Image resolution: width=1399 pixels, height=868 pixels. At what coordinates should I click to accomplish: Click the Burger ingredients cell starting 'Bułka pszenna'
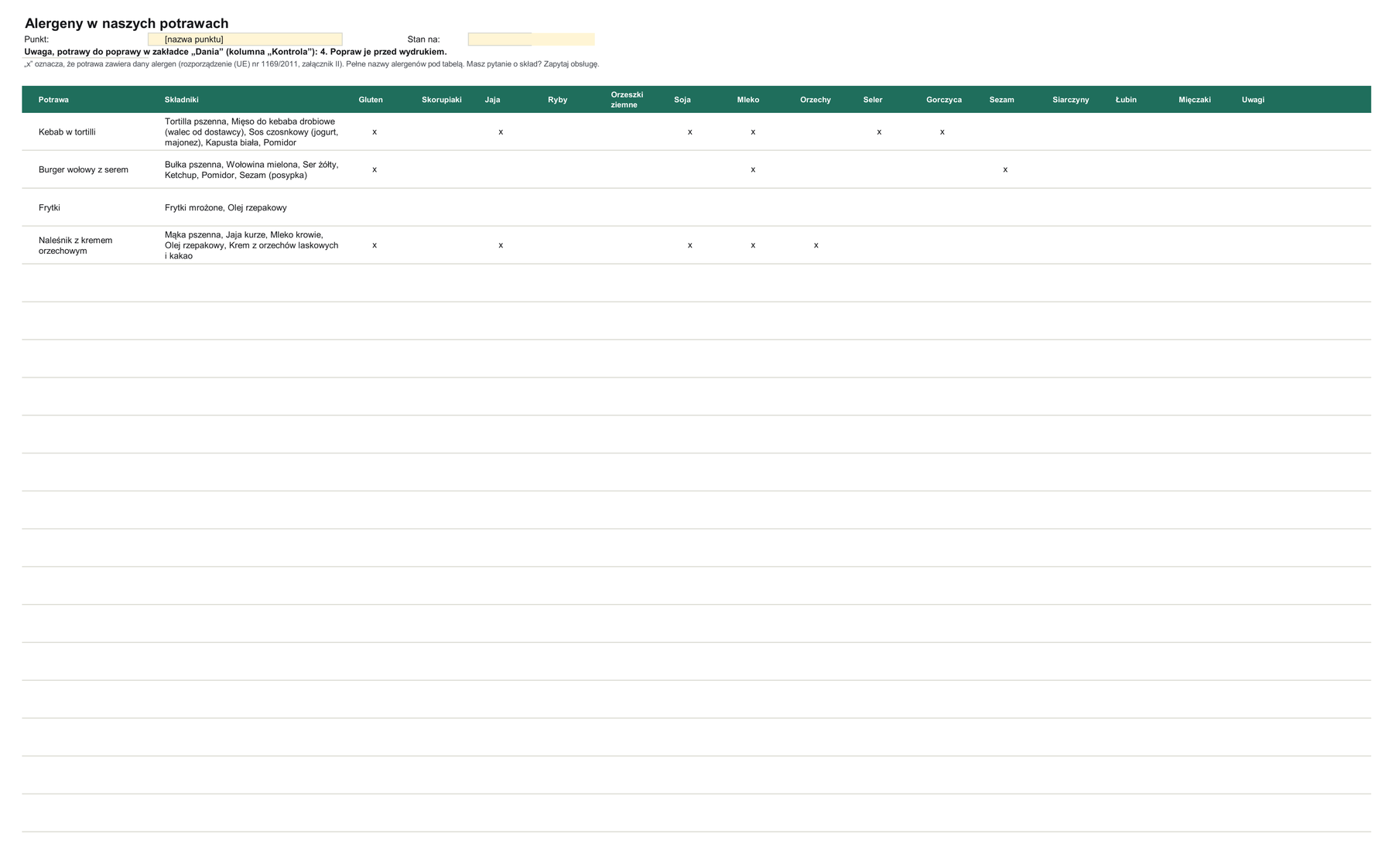(x=251, y=170)
